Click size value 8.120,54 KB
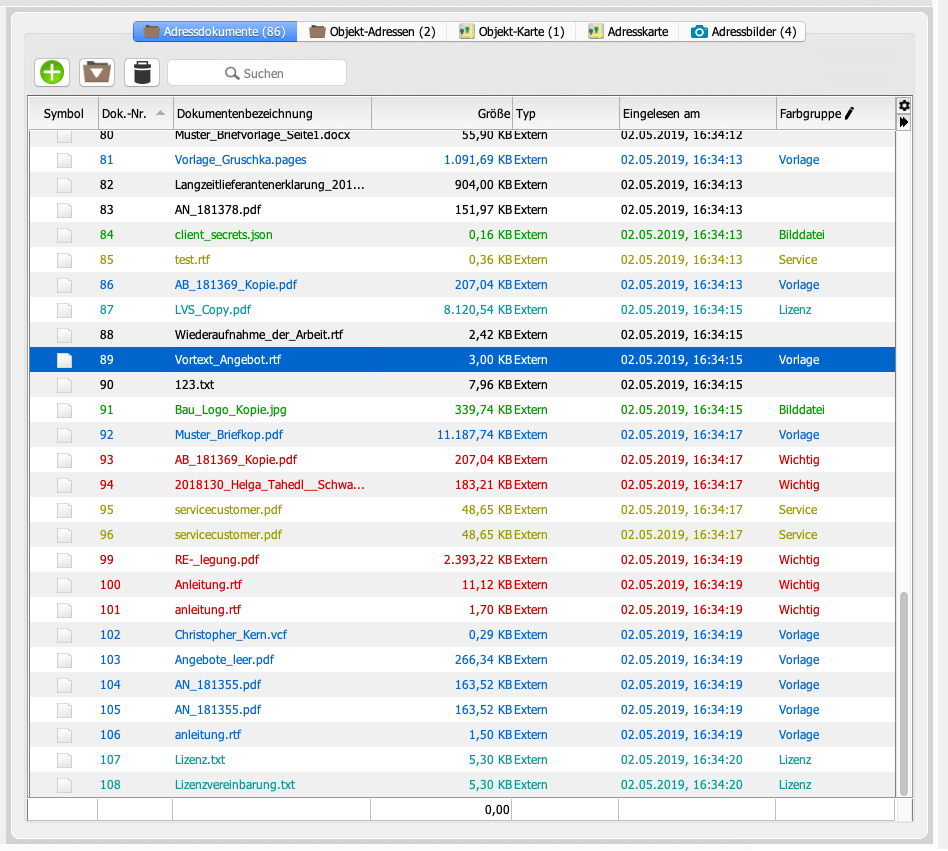This screenshot has width=948, height=851. pyautogui.click(x=478, y=310)
